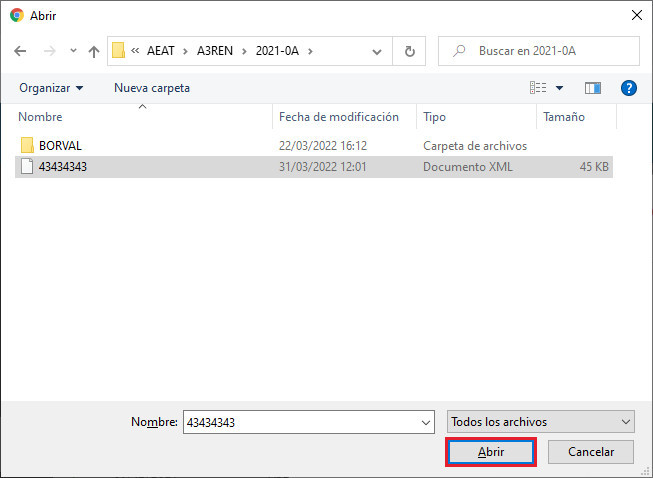Expand chevron between AEAT and A3REN
653x478 pixels.
[x=185, y=51]
